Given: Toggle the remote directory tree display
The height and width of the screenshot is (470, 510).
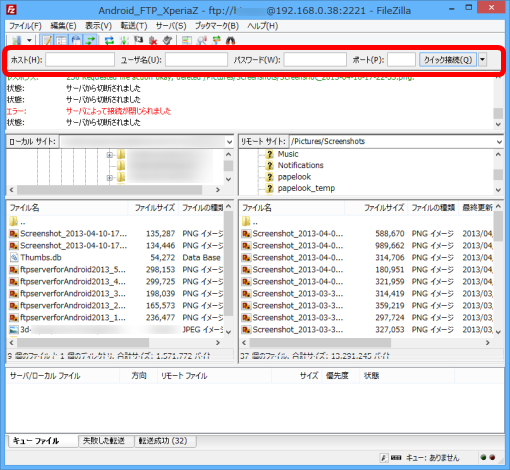Looking at the screenshot, I should (x=76, y=41).
